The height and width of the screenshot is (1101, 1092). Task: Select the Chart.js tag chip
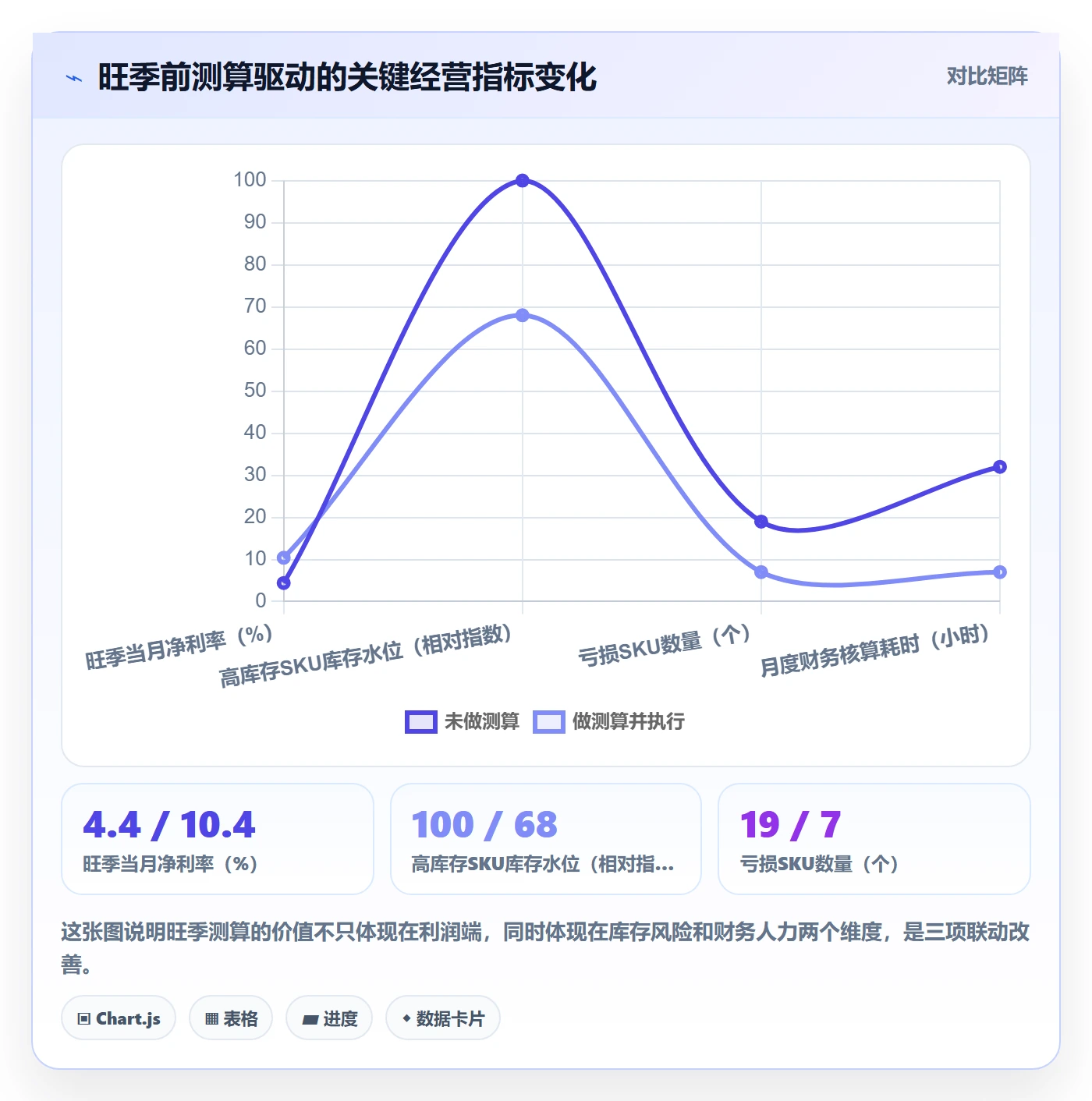(x=119, y=1018)
